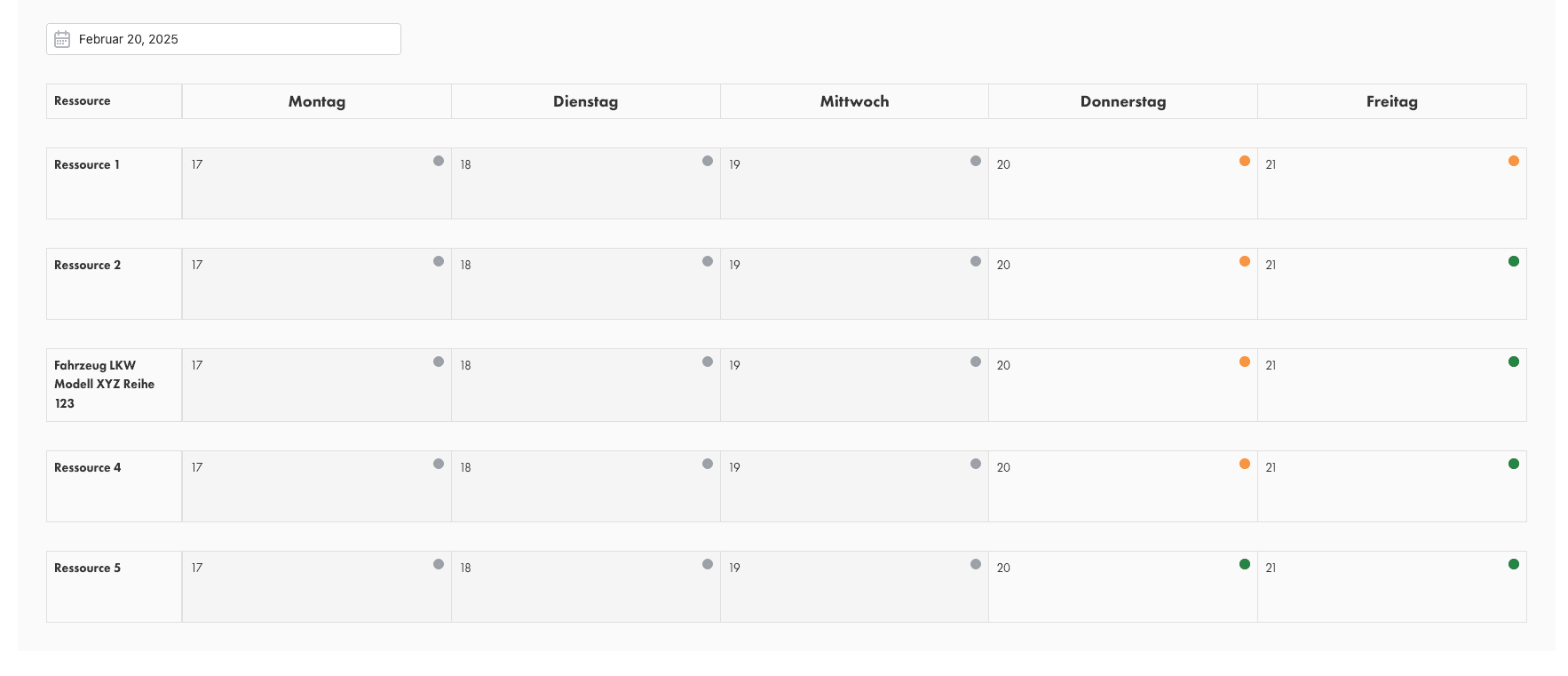The height and width of the screenshot is (676, 1568).
Task: Select the Ressource 1 row label
Action: (87, 165)
